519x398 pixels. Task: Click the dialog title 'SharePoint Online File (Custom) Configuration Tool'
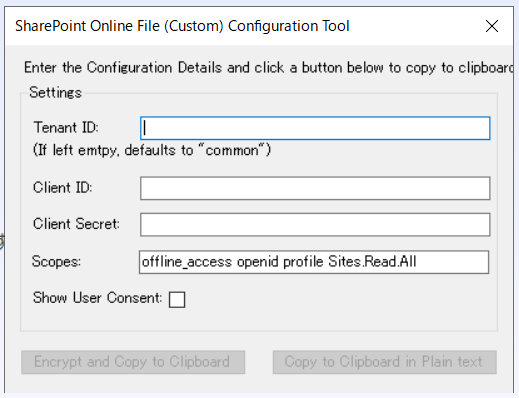(182, 26)
